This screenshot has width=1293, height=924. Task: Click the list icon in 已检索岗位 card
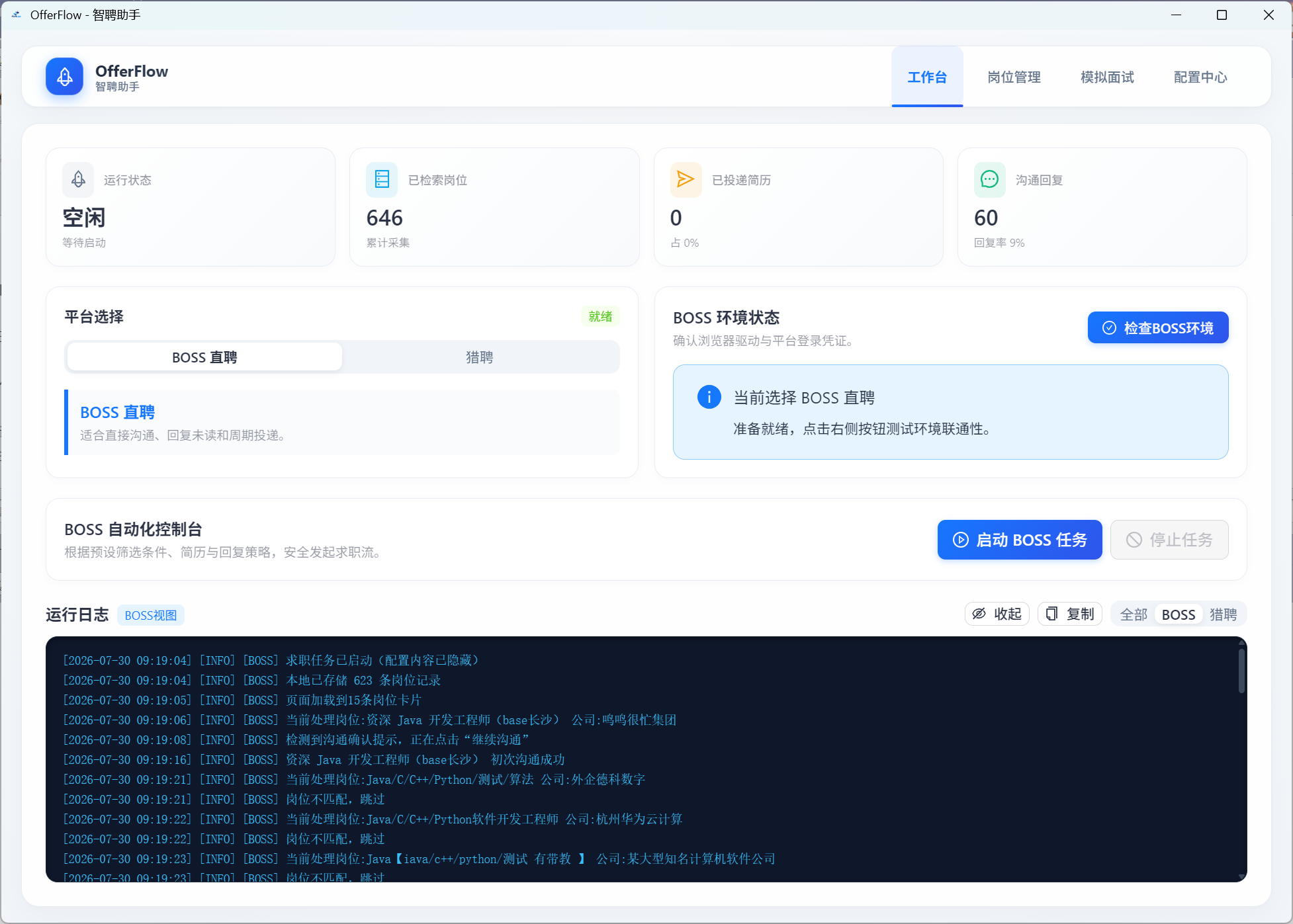pos(382,179)
